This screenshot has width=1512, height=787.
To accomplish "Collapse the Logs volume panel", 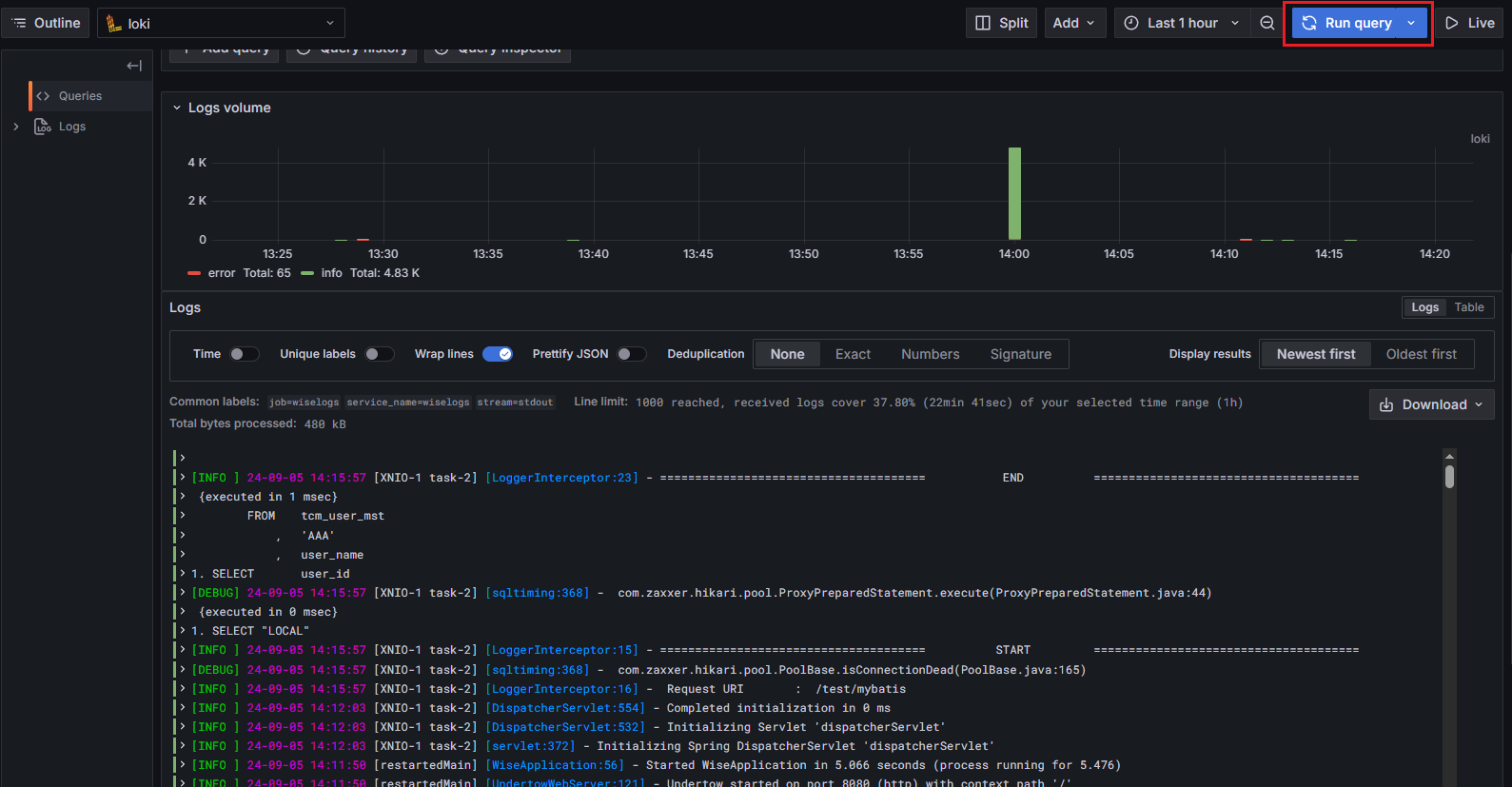I will coord(177,108).
